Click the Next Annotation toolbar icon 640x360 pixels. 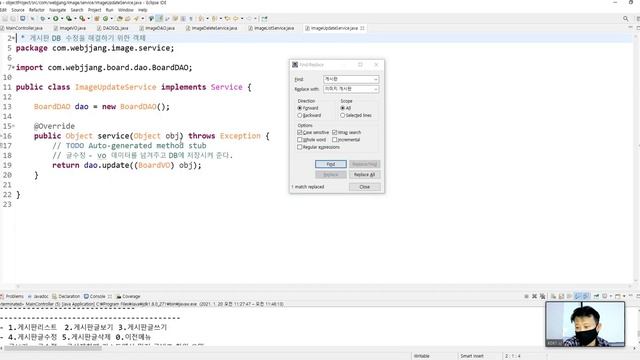tap(202, 18)
